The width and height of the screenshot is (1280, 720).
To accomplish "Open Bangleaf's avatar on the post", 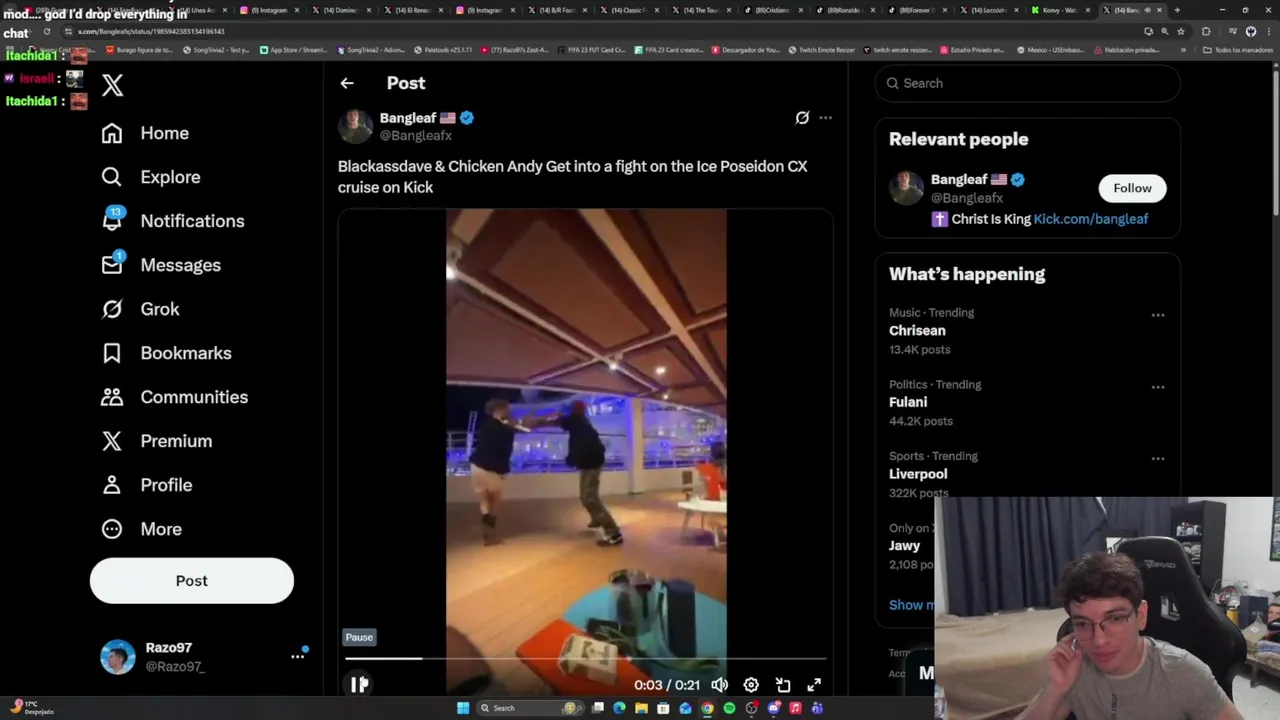I will click(x=355, y=126).
